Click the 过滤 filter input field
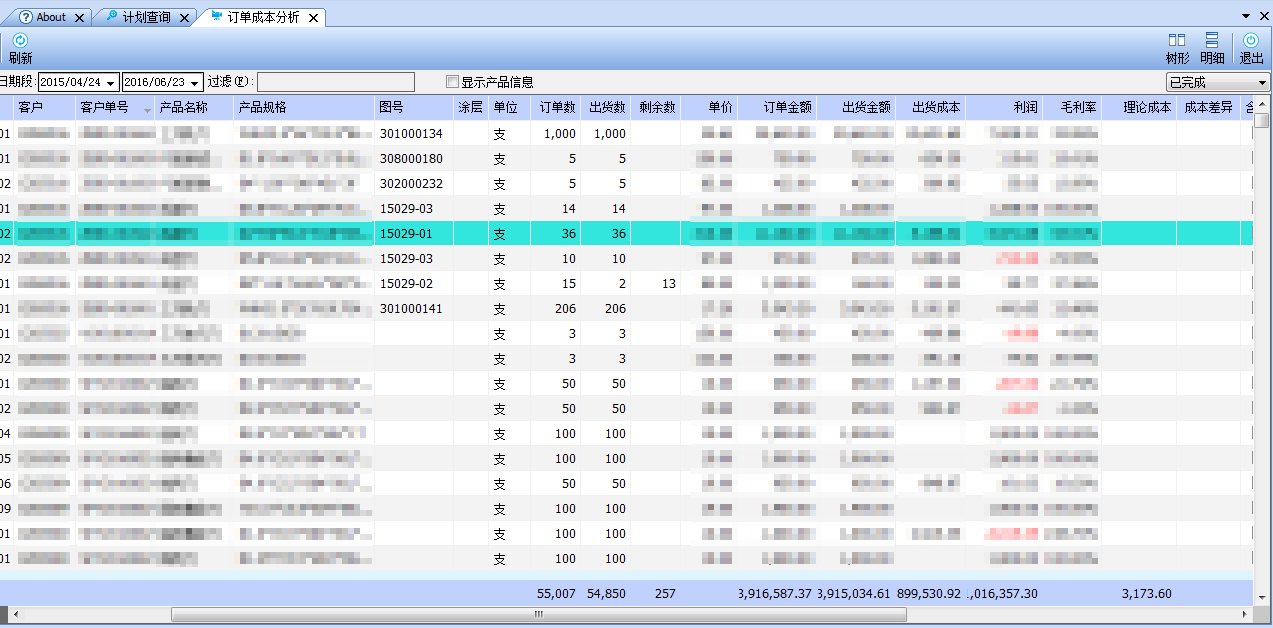The width and height of the screenshot is (1273, 628). click(x=335, y=82)
